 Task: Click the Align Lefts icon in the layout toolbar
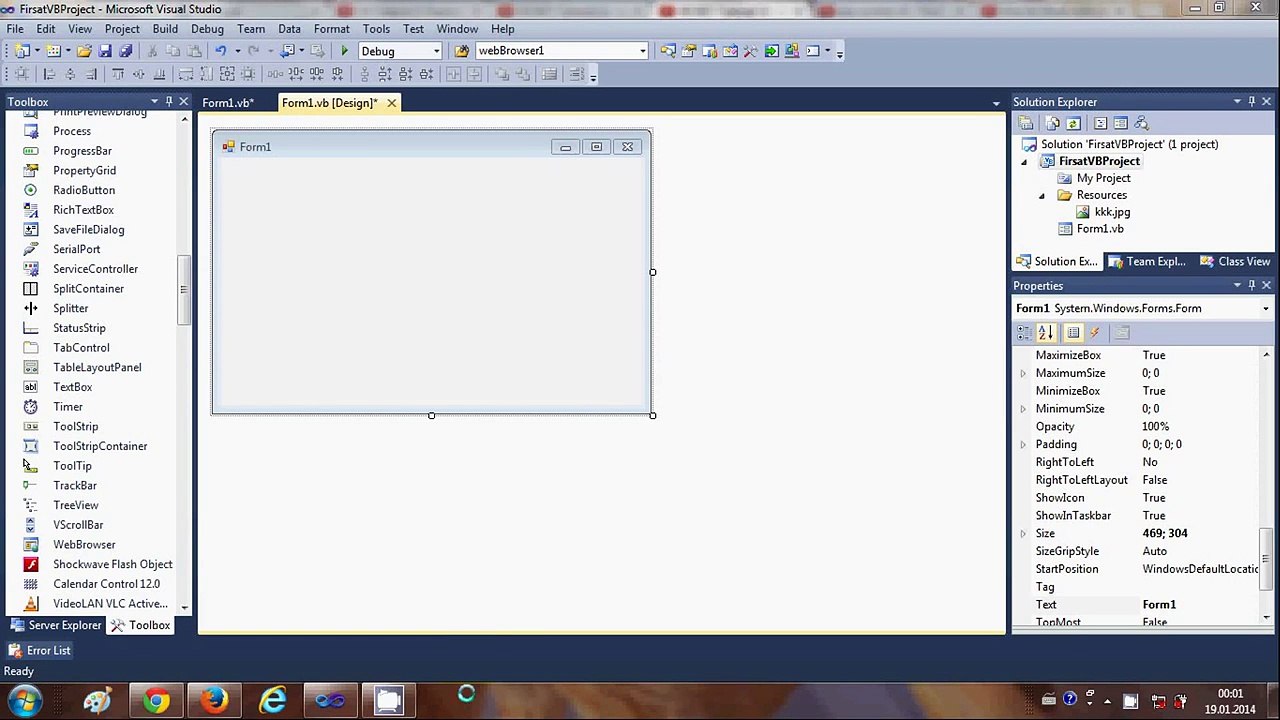click(x=49, y=74)
